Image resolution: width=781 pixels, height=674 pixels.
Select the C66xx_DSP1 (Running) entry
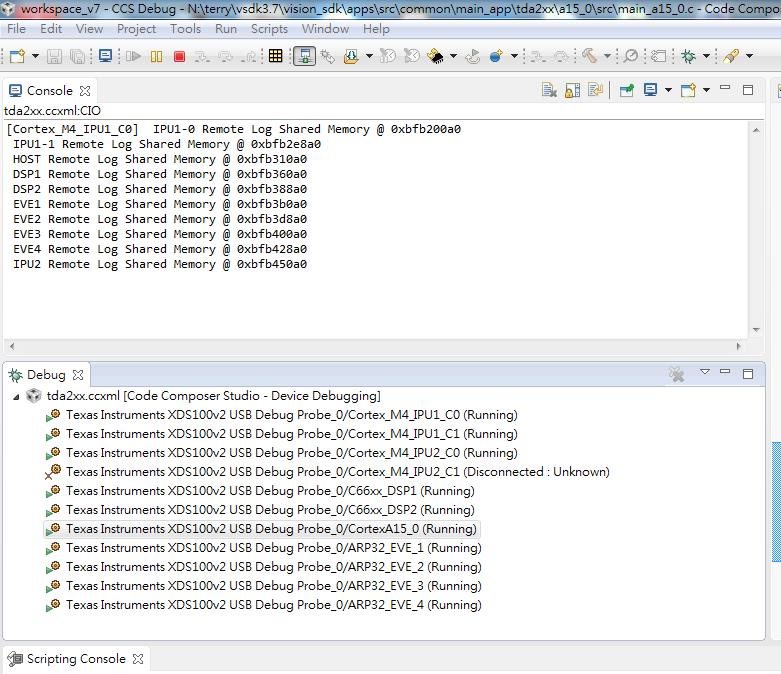coord(260,491)
